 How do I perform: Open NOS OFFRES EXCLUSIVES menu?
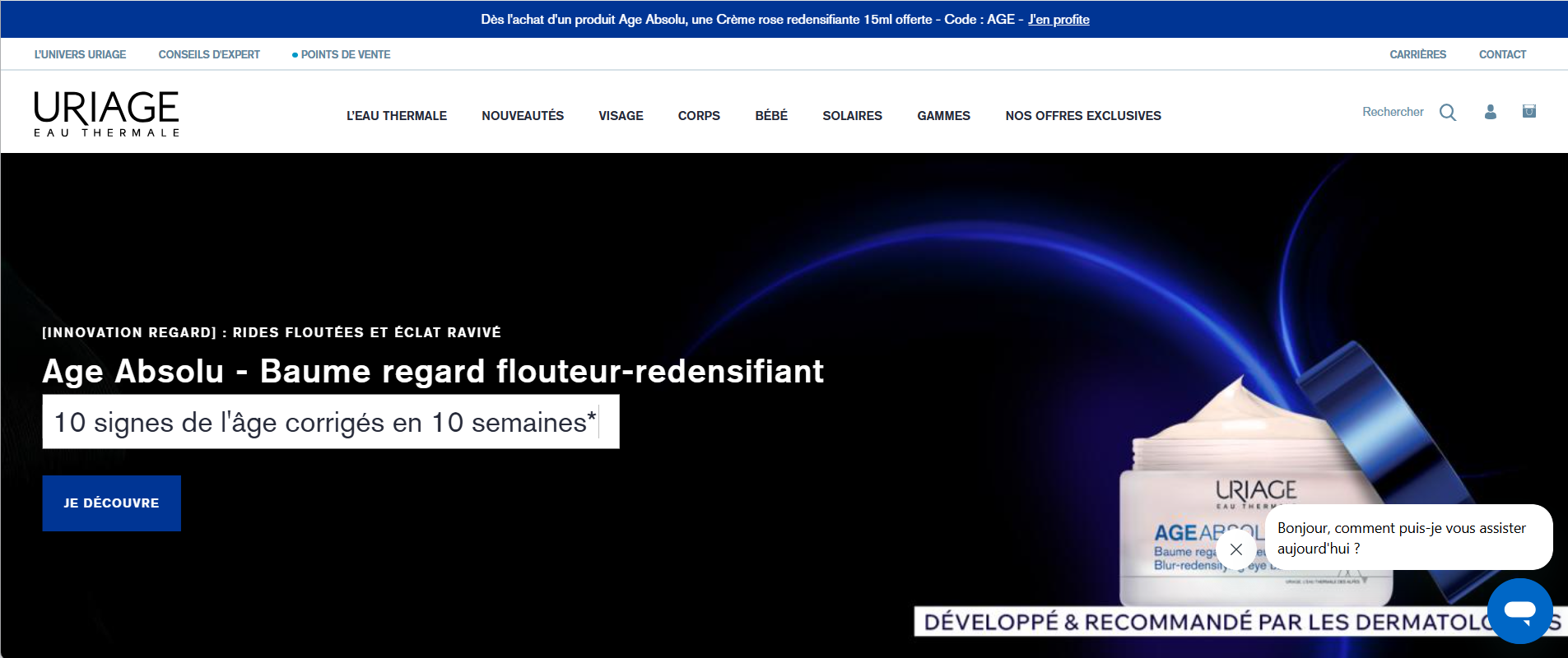1083,116
